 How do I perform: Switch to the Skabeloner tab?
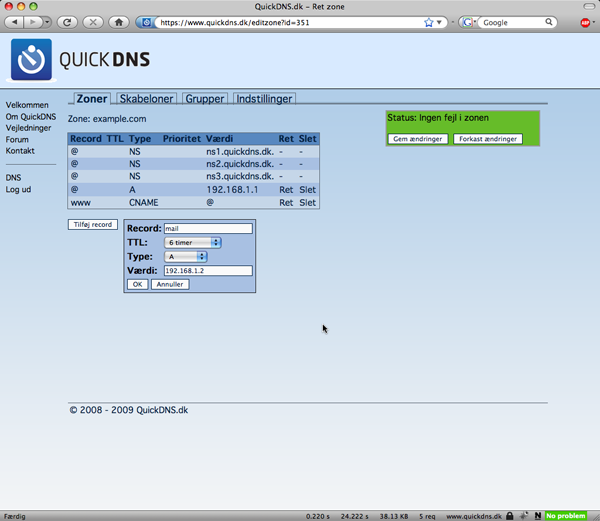click(x=147, y=99)
